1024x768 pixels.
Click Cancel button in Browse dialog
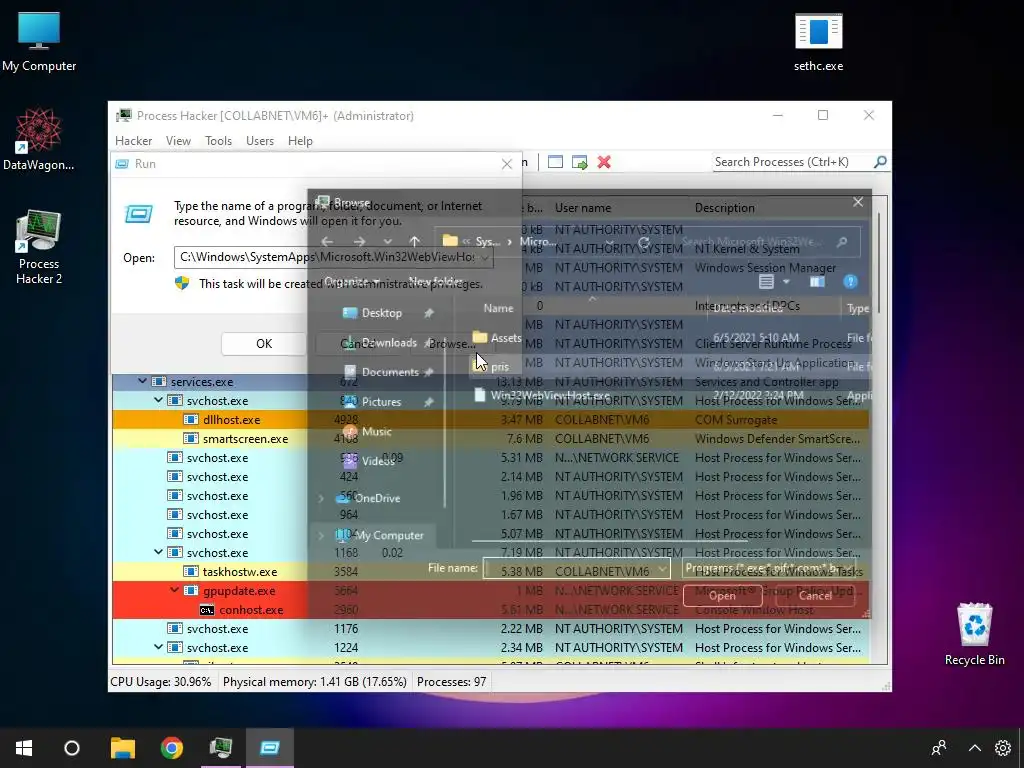click(x=815, y=596)
